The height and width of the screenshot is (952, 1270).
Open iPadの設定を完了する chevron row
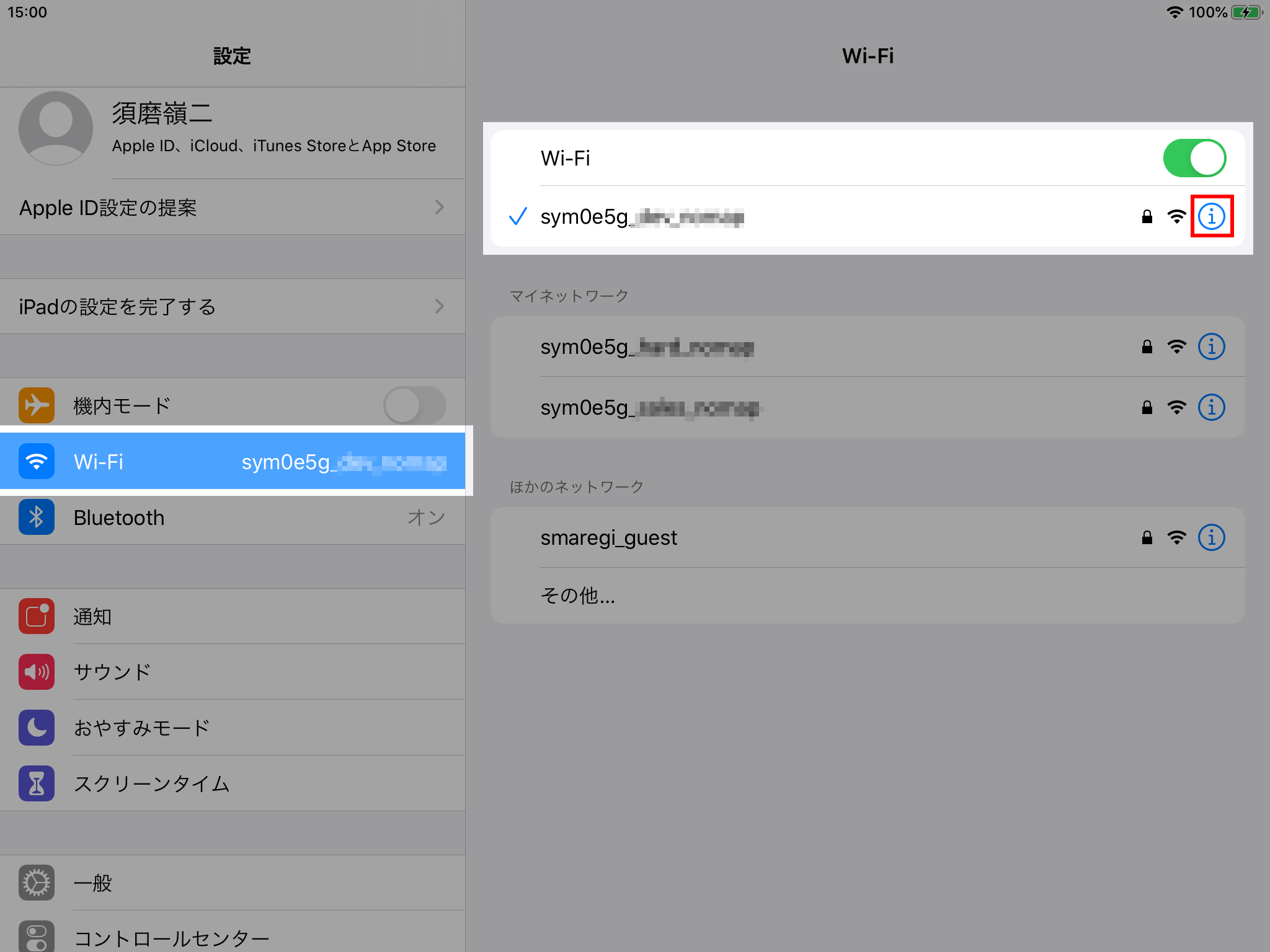pos(439,306)
